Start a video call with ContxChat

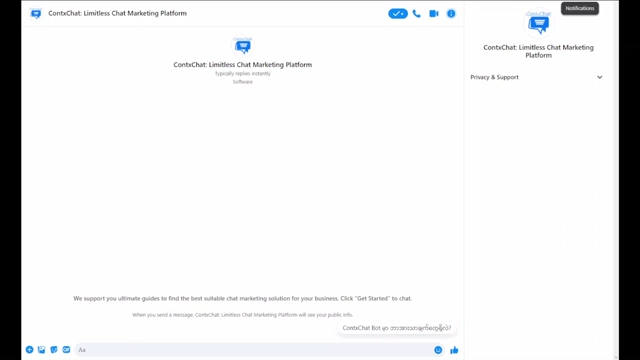433,13
